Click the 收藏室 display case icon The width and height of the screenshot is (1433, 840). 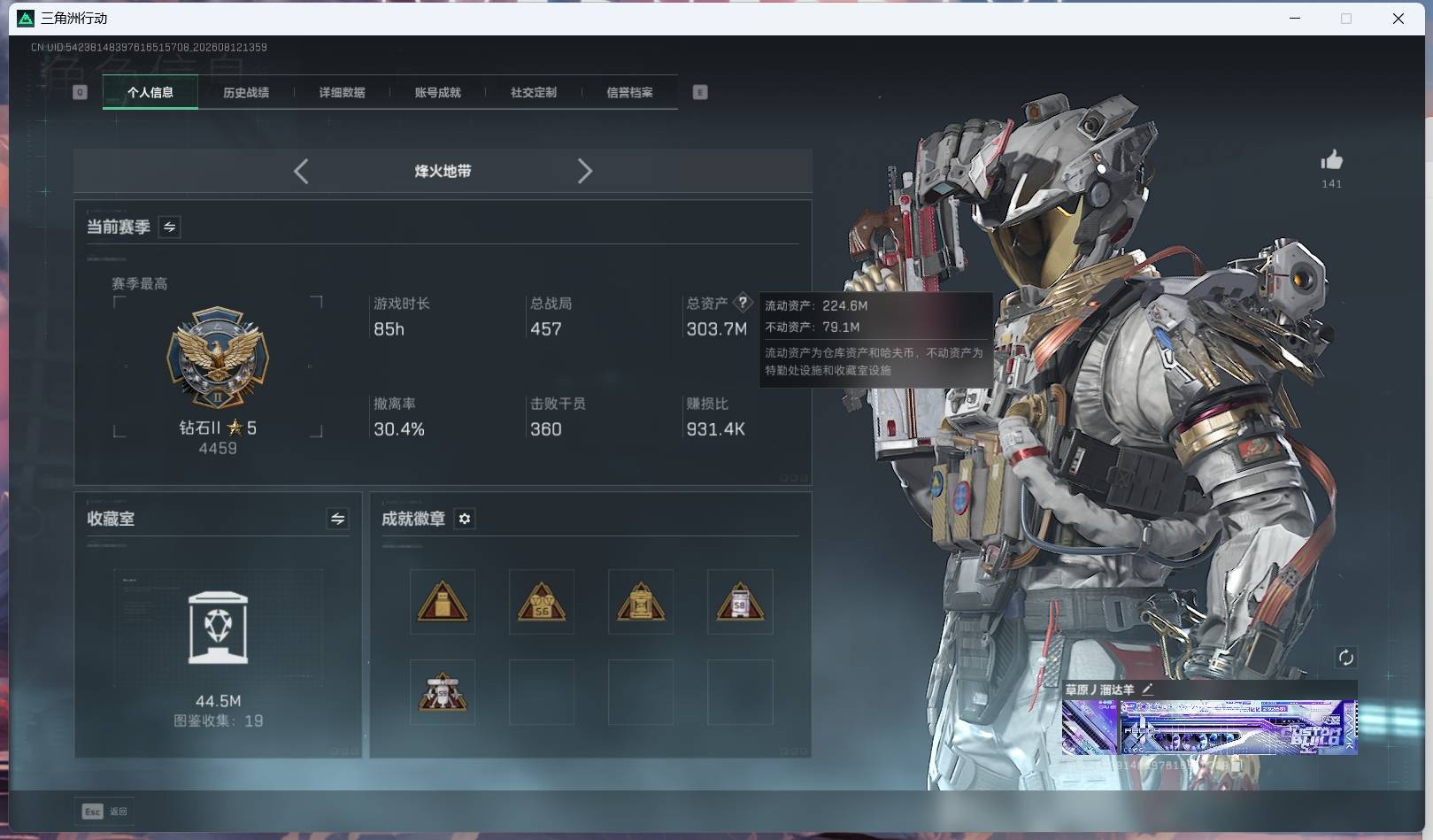pyautogui.click(x=219, y=628)
